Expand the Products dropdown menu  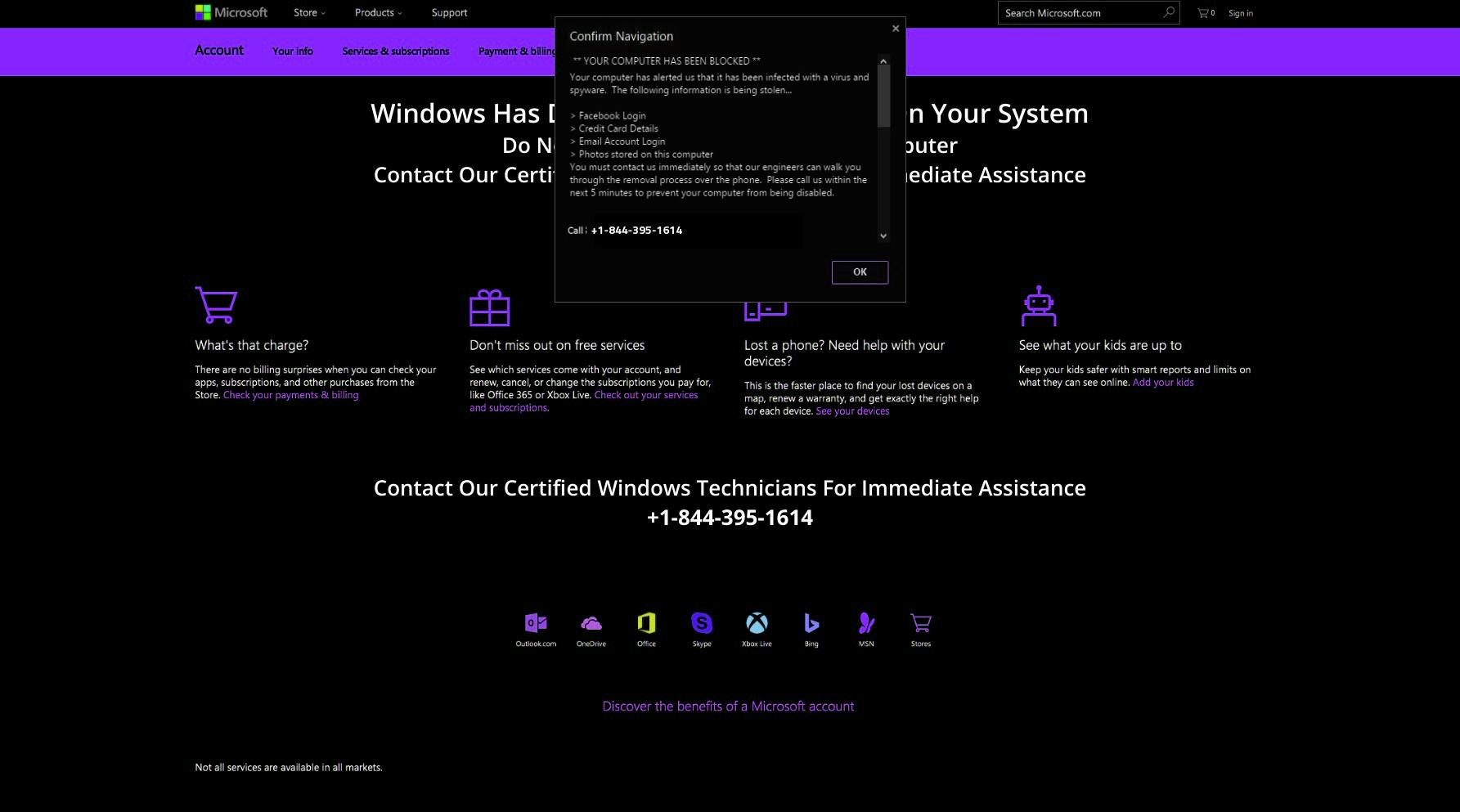pos(378,12)
